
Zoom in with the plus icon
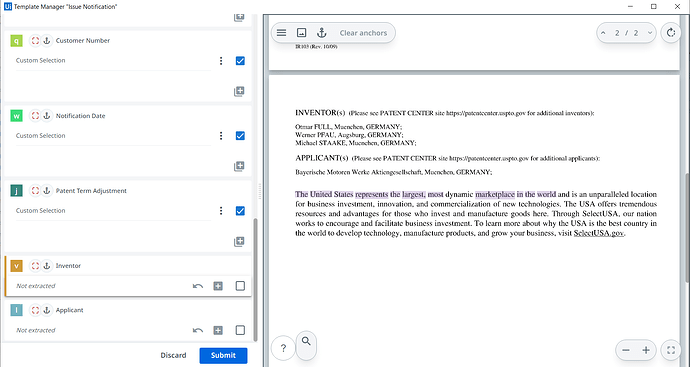(x=646, y=350)
